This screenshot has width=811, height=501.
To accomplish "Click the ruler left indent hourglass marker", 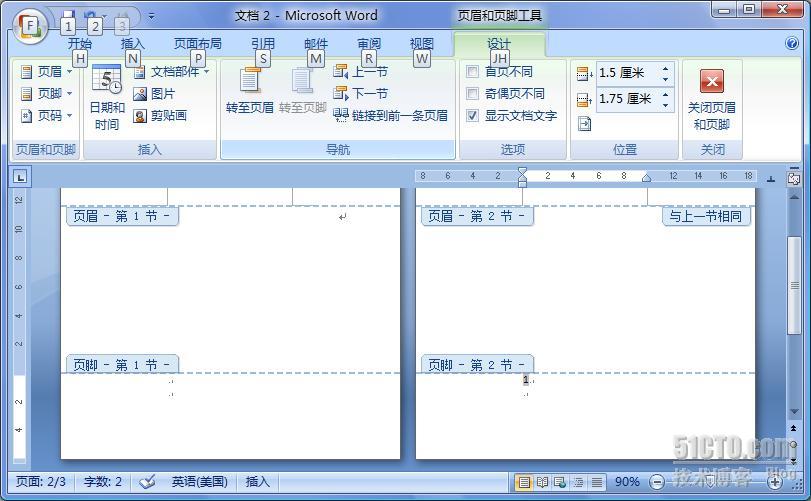I will click(522, 177).
